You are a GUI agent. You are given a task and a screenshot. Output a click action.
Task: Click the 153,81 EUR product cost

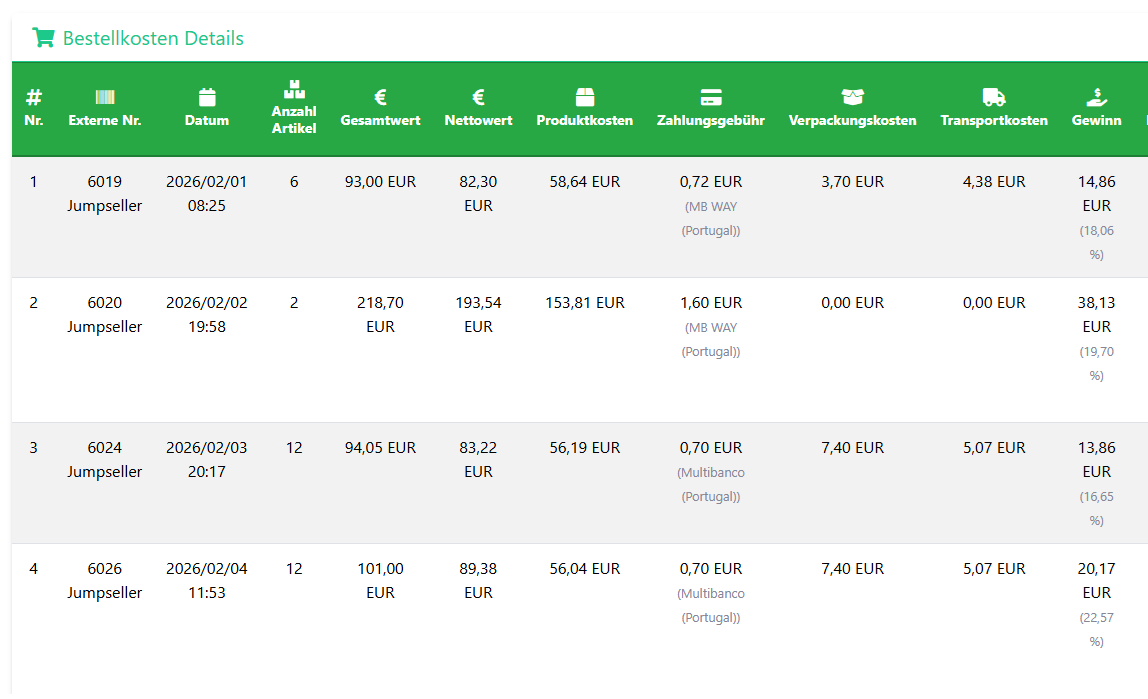pos(585,302)
